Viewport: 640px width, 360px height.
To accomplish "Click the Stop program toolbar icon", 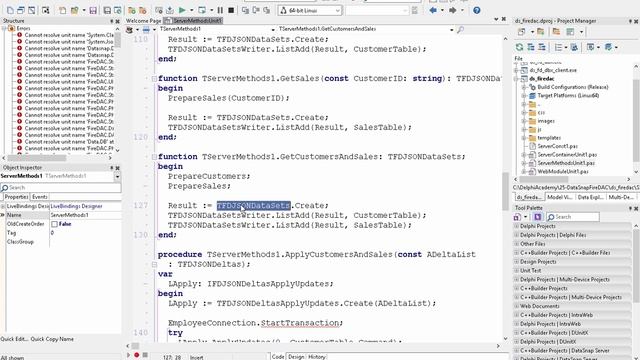I will coord(231,10).
